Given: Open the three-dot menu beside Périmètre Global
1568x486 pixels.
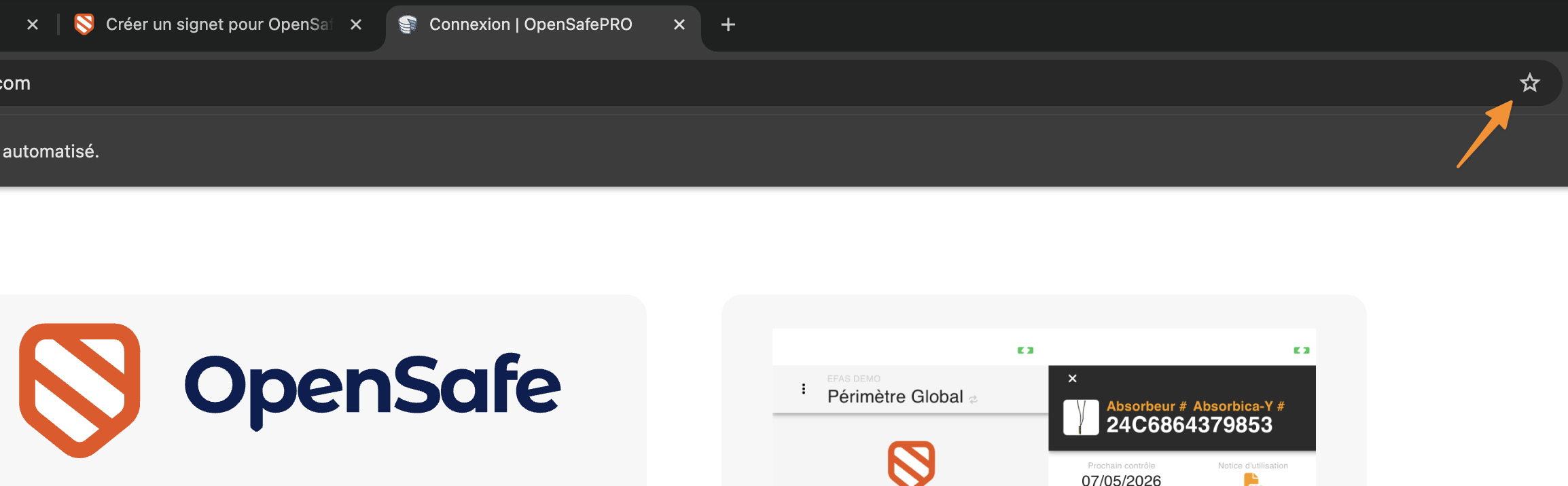Looking at the screenshot, I should point(803,389).
